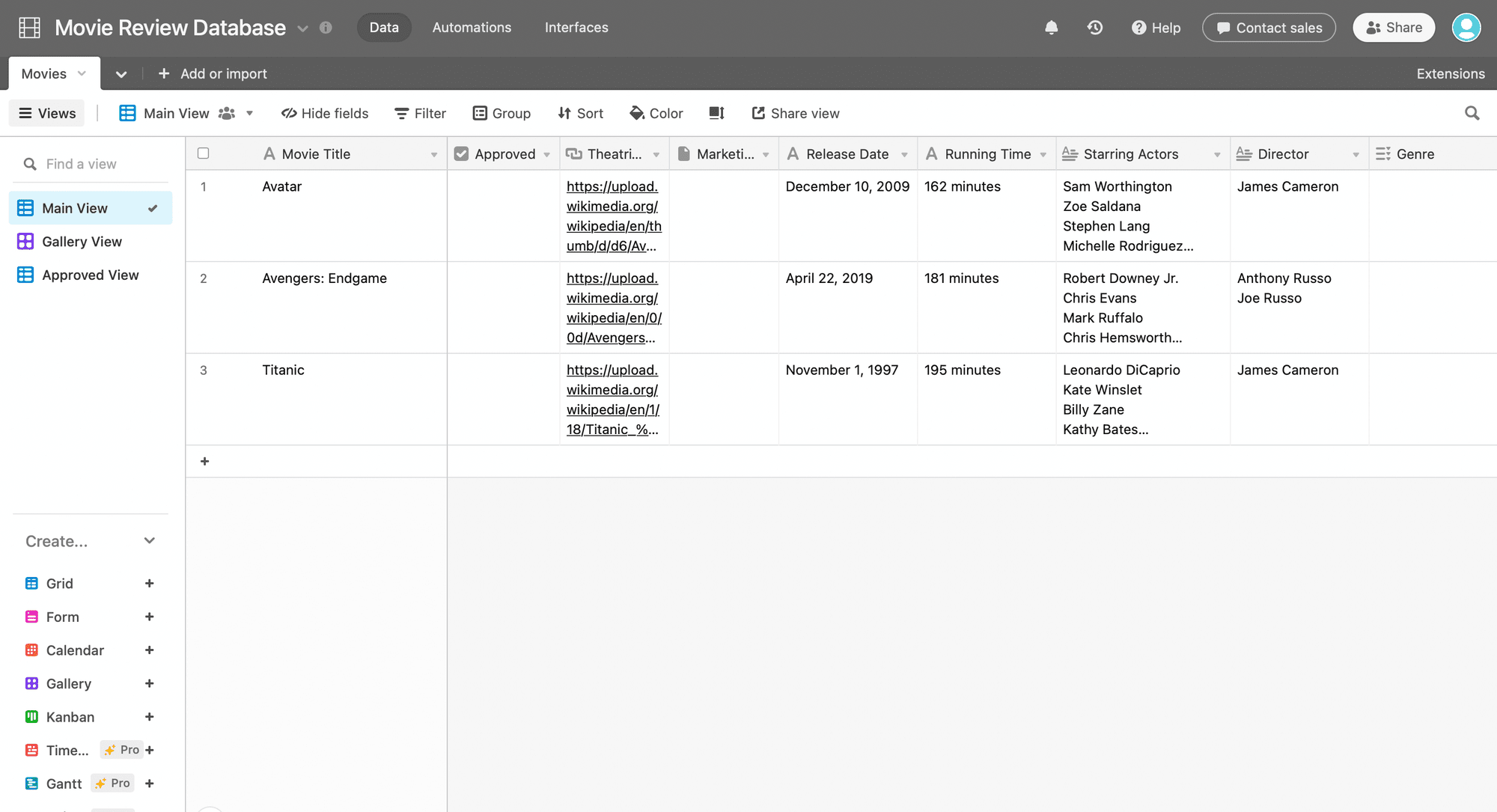Add a new Kanban view

[x=149, y=717]
